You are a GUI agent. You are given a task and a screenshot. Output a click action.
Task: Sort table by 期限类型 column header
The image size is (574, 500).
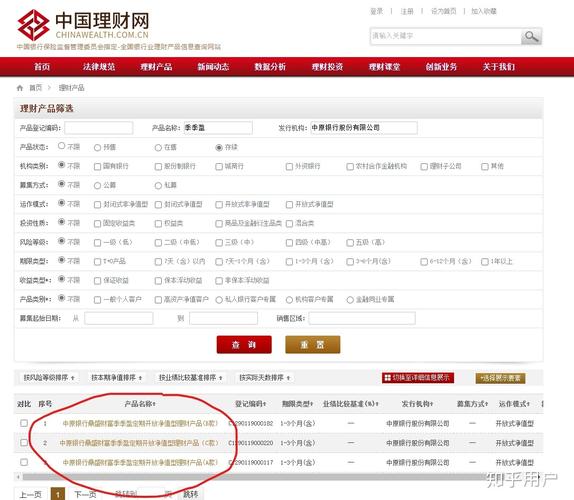coord(297,404)
